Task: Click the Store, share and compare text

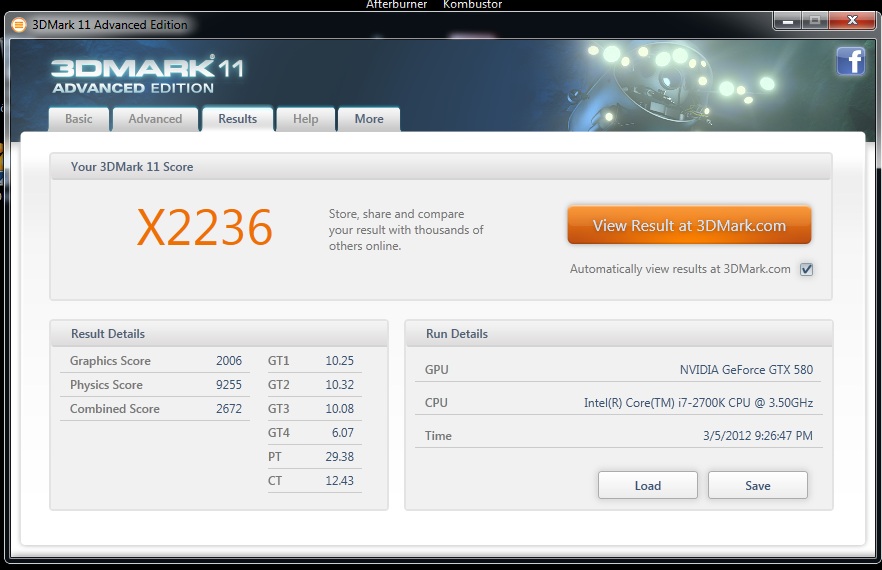Action: 406,230
